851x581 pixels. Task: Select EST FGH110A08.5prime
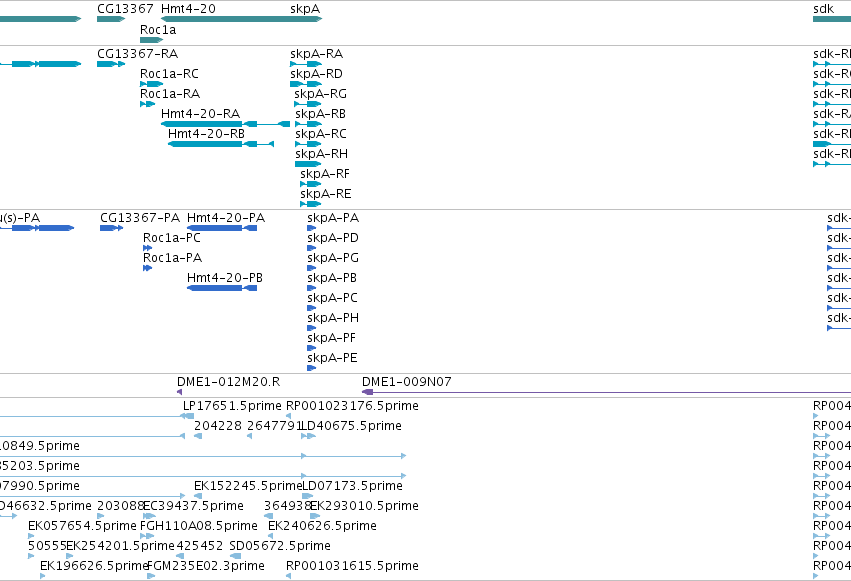(x=199, y=526)
